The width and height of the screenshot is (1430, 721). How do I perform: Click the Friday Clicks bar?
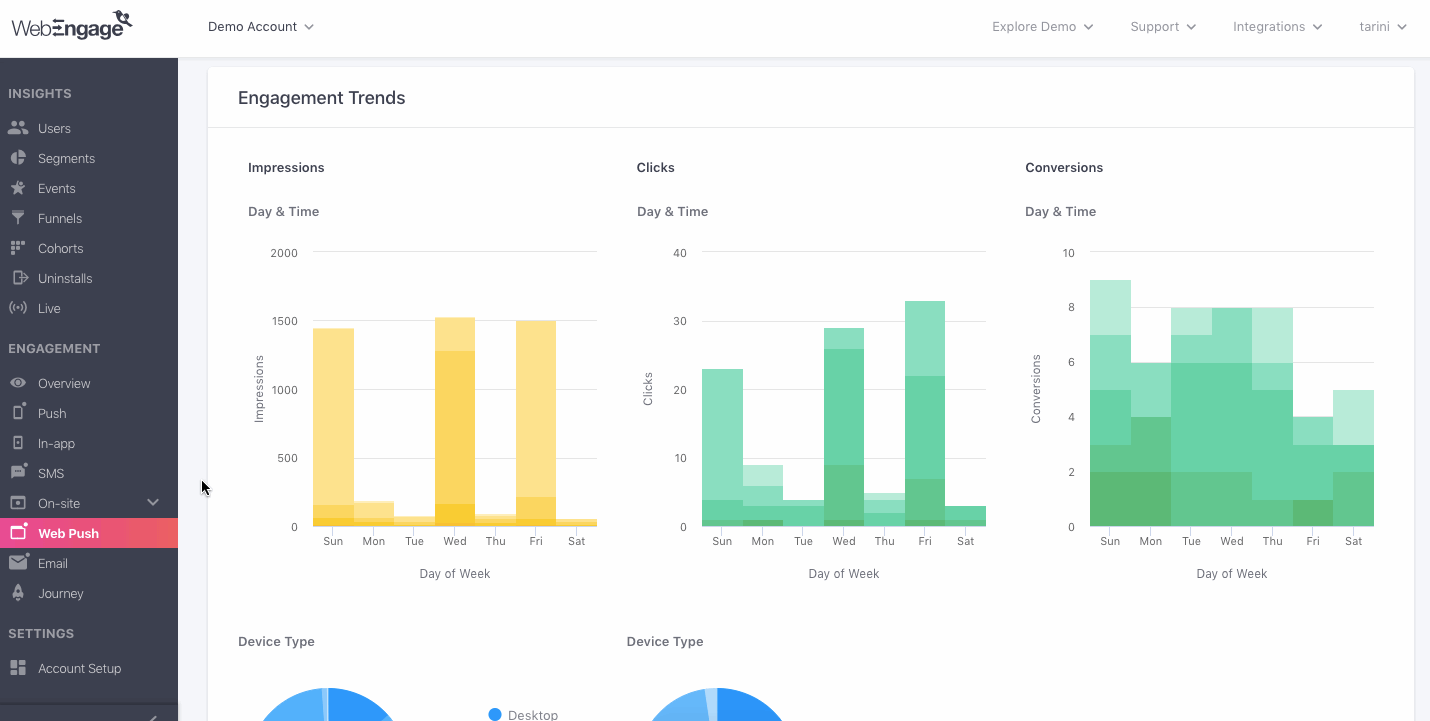click(x=925, y=414)
